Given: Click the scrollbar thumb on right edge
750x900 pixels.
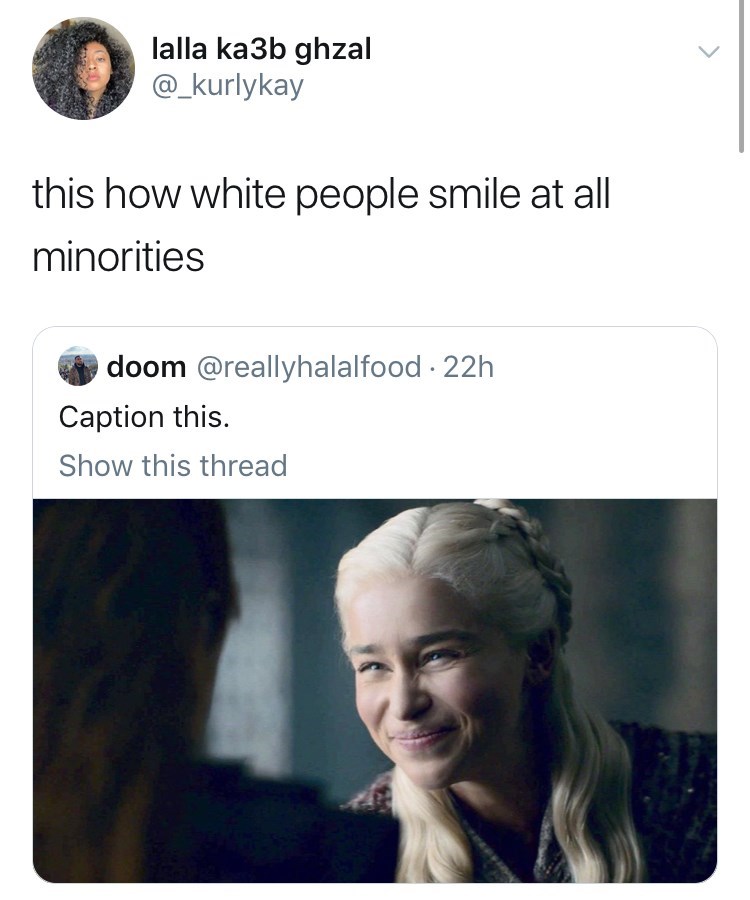Looking at the screenshot, I should click(741, 76).
